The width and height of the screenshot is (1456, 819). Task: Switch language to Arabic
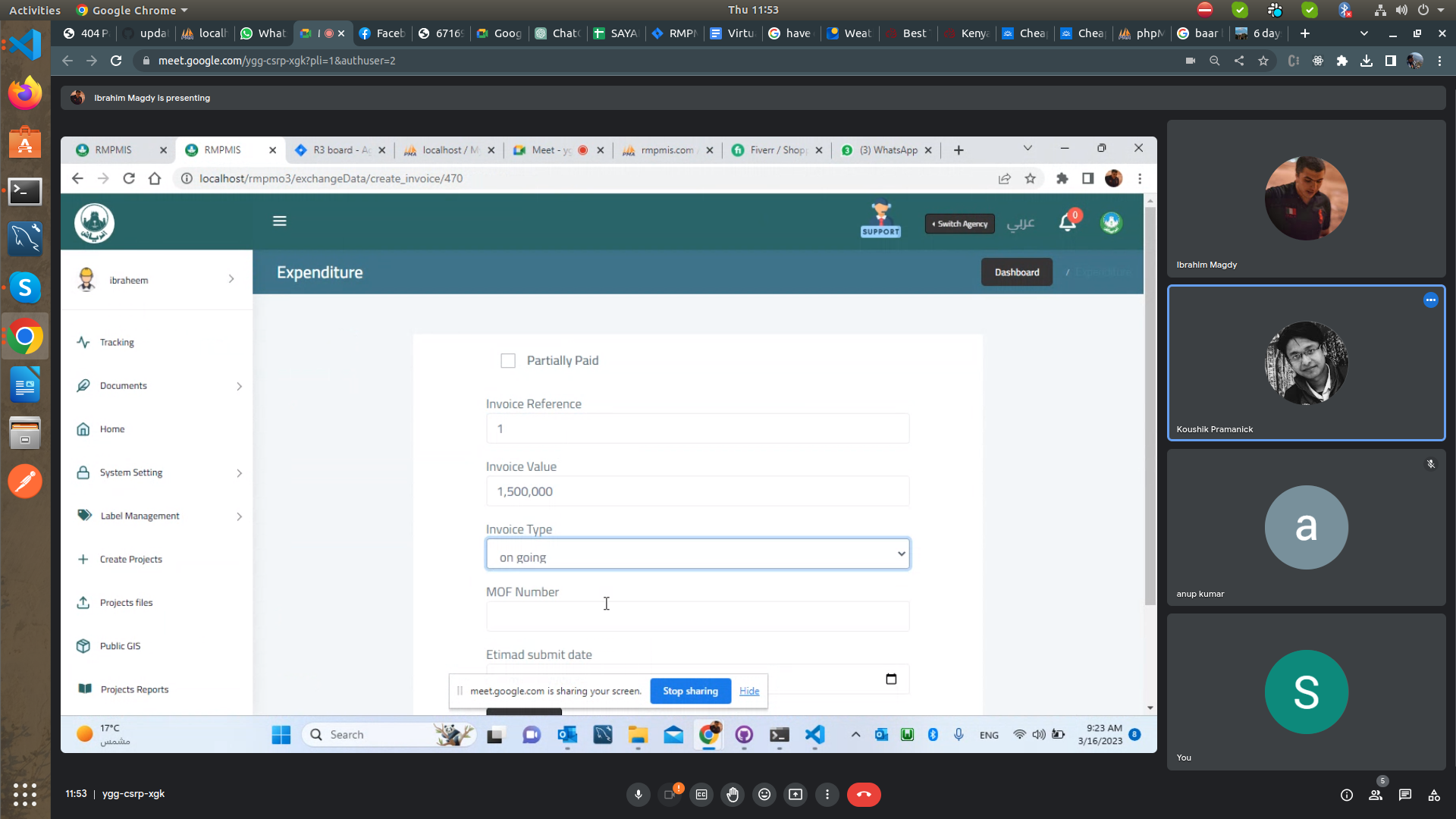[x=1021, y=224]
